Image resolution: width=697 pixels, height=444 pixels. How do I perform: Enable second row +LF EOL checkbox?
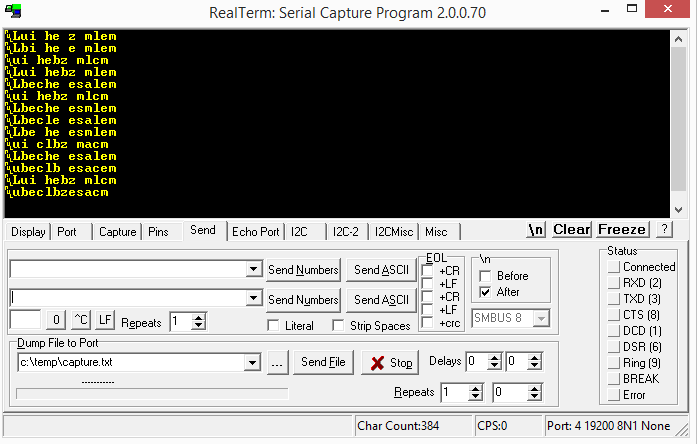pos(428,309)
